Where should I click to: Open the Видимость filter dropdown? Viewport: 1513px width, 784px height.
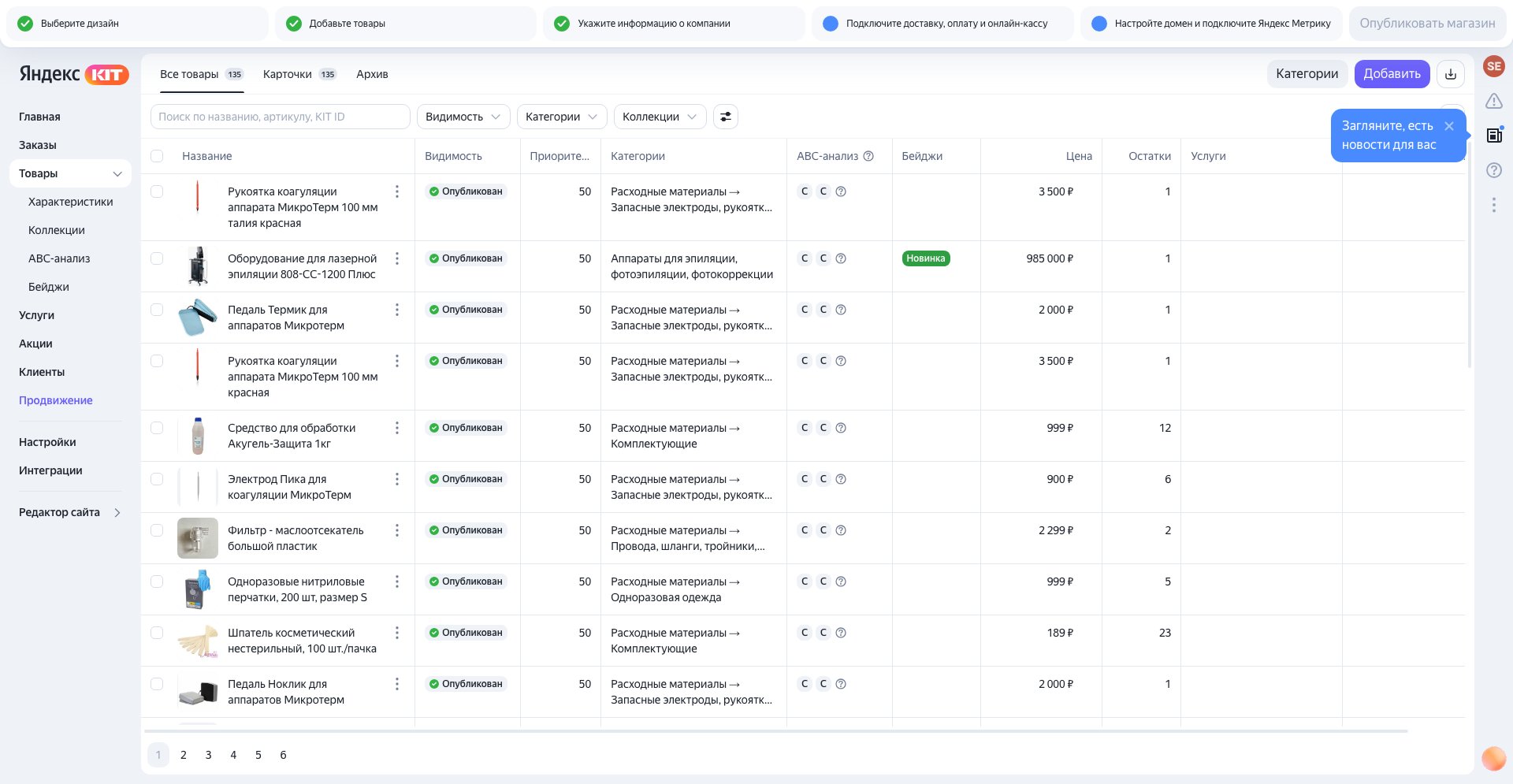click(463, 117)
